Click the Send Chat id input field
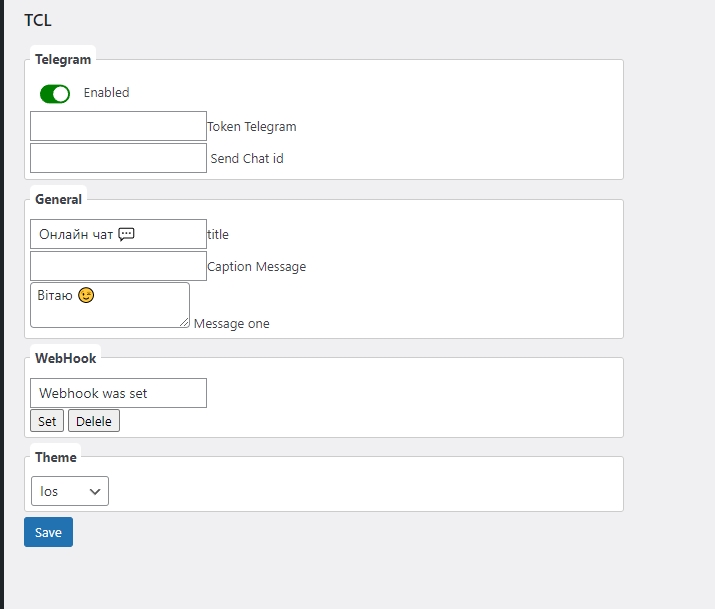 pos(119,158)
